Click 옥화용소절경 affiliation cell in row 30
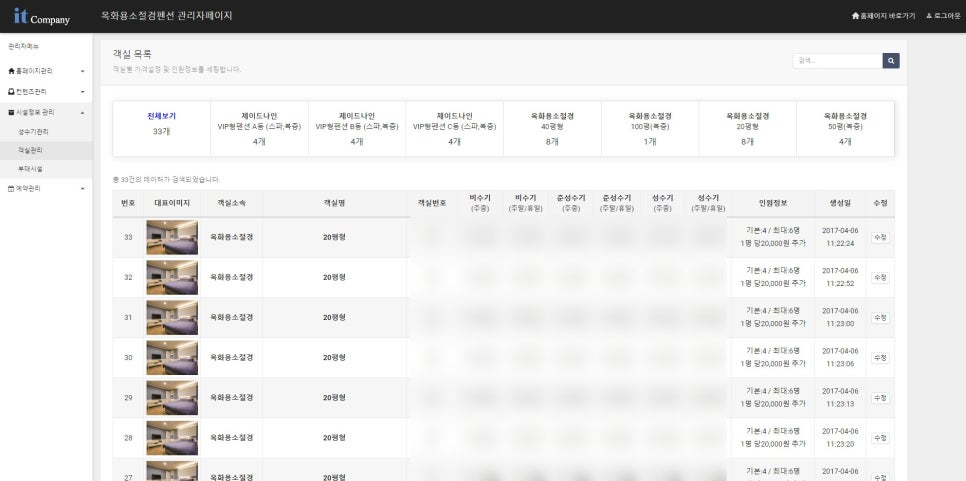Image resolution: width=966 pixels, height=481 pixels. (232, 357)
